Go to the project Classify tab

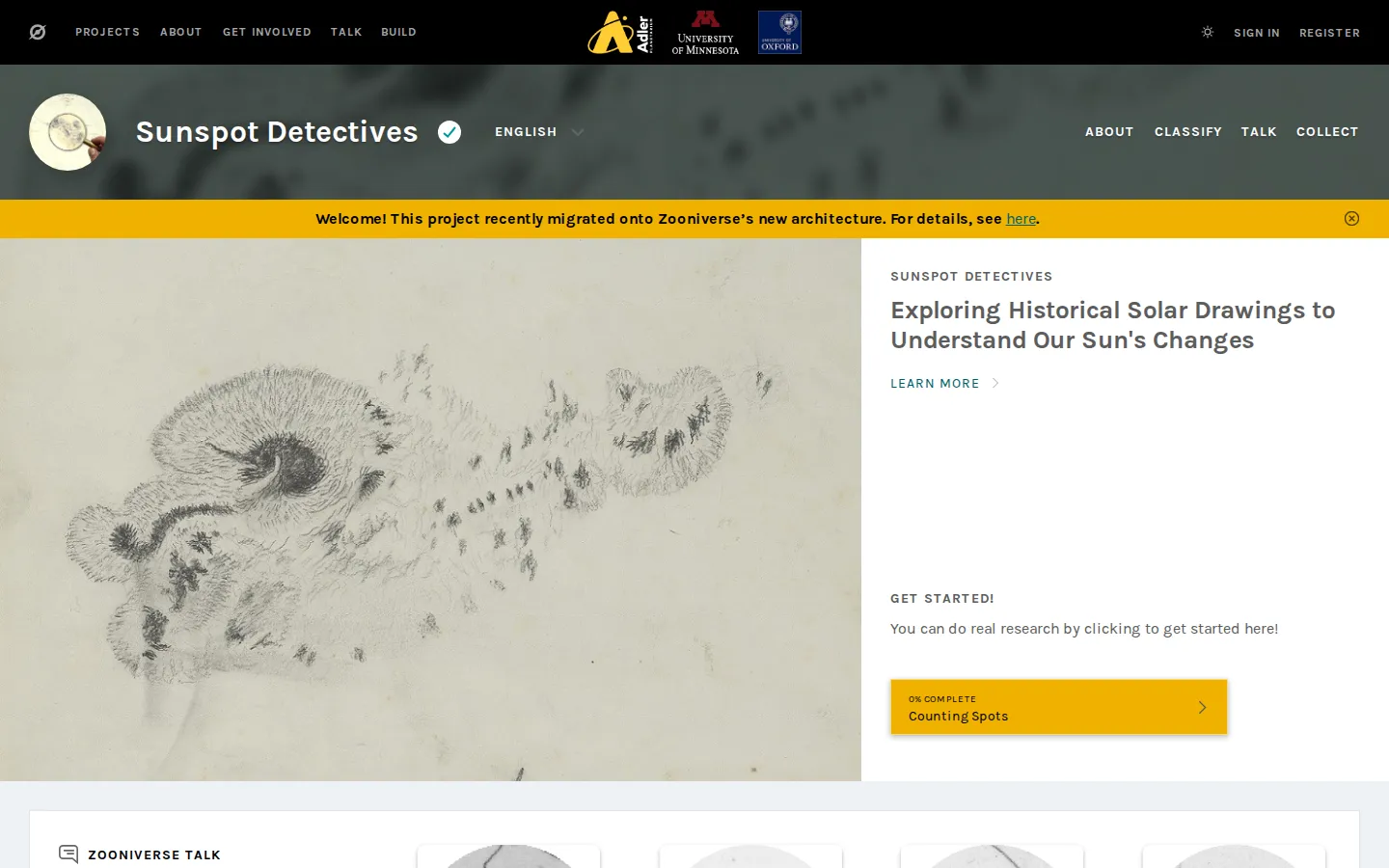[x=1188, y=132]
